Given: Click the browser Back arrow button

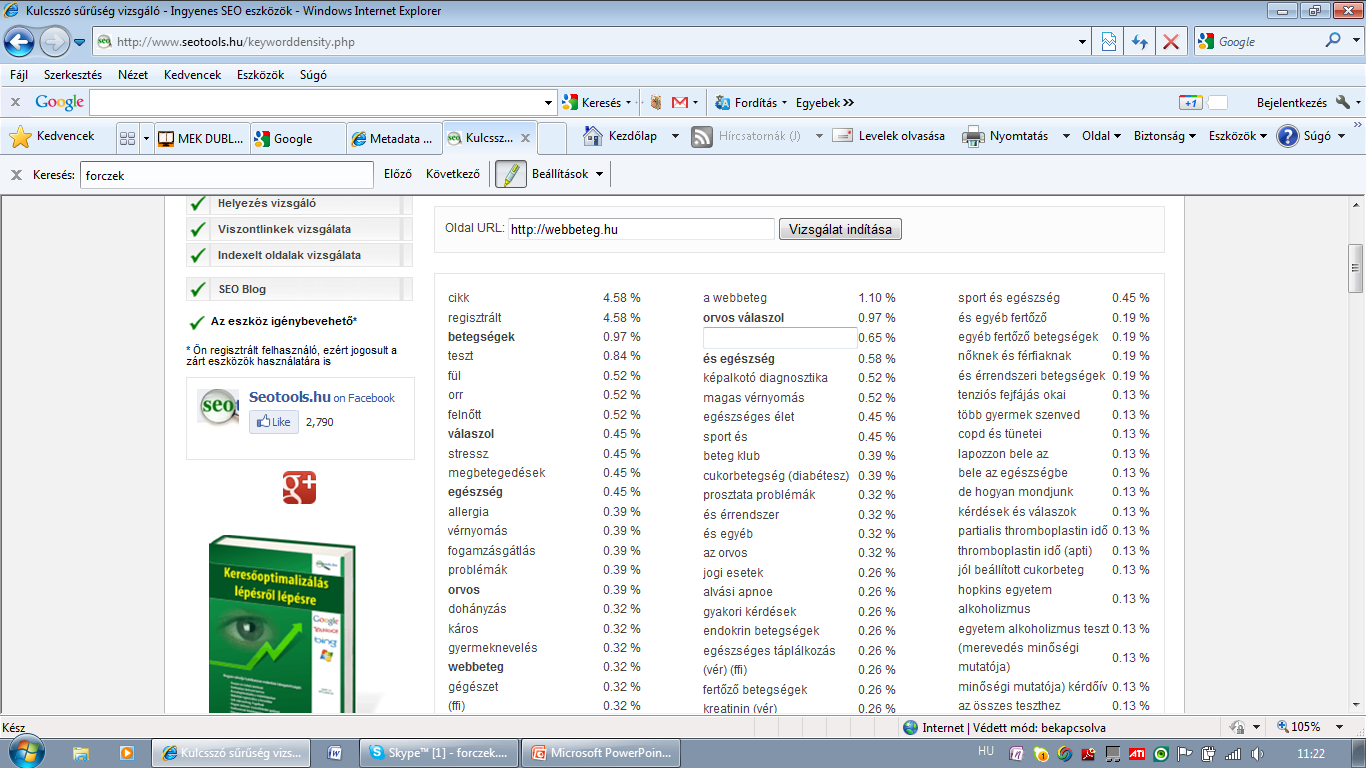Looking at the screenshot, I should click(x=20, y=42).
